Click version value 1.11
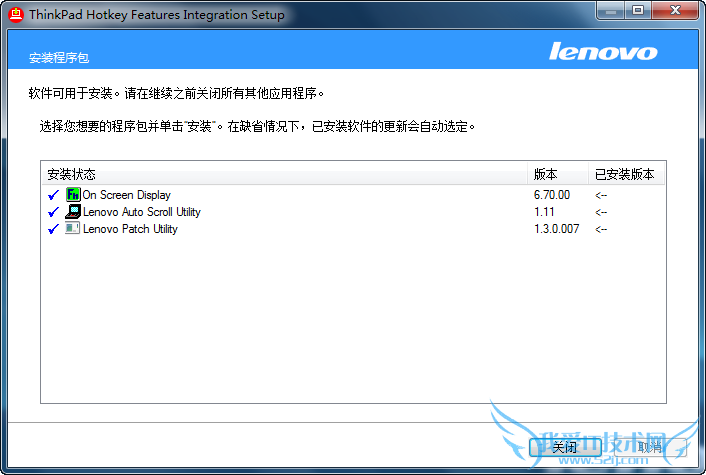Screen dimensions: 706x475 (544, 212)
